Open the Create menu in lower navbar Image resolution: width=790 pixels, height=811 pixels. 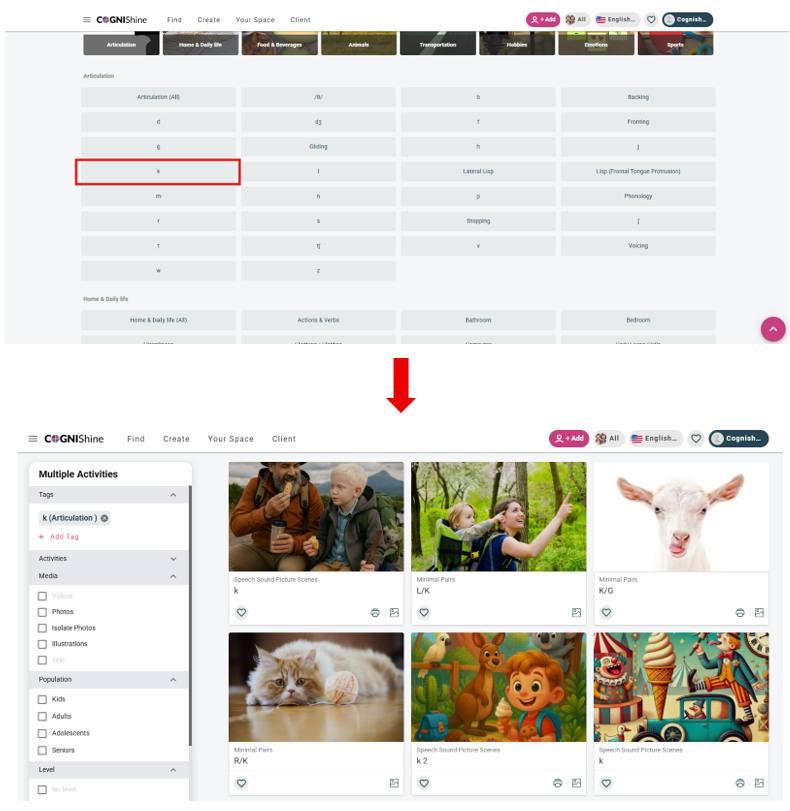tap(176, 439)
